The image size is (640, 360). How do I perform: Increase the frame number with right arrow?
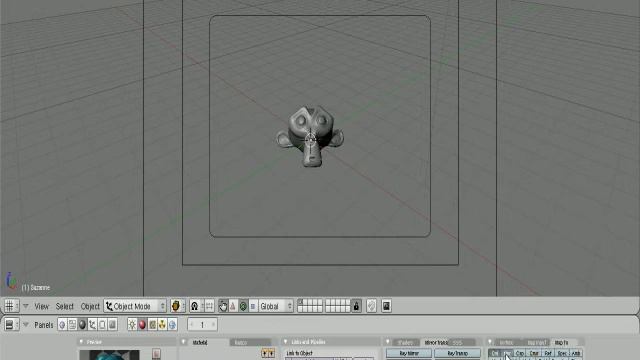click(213, 325)
